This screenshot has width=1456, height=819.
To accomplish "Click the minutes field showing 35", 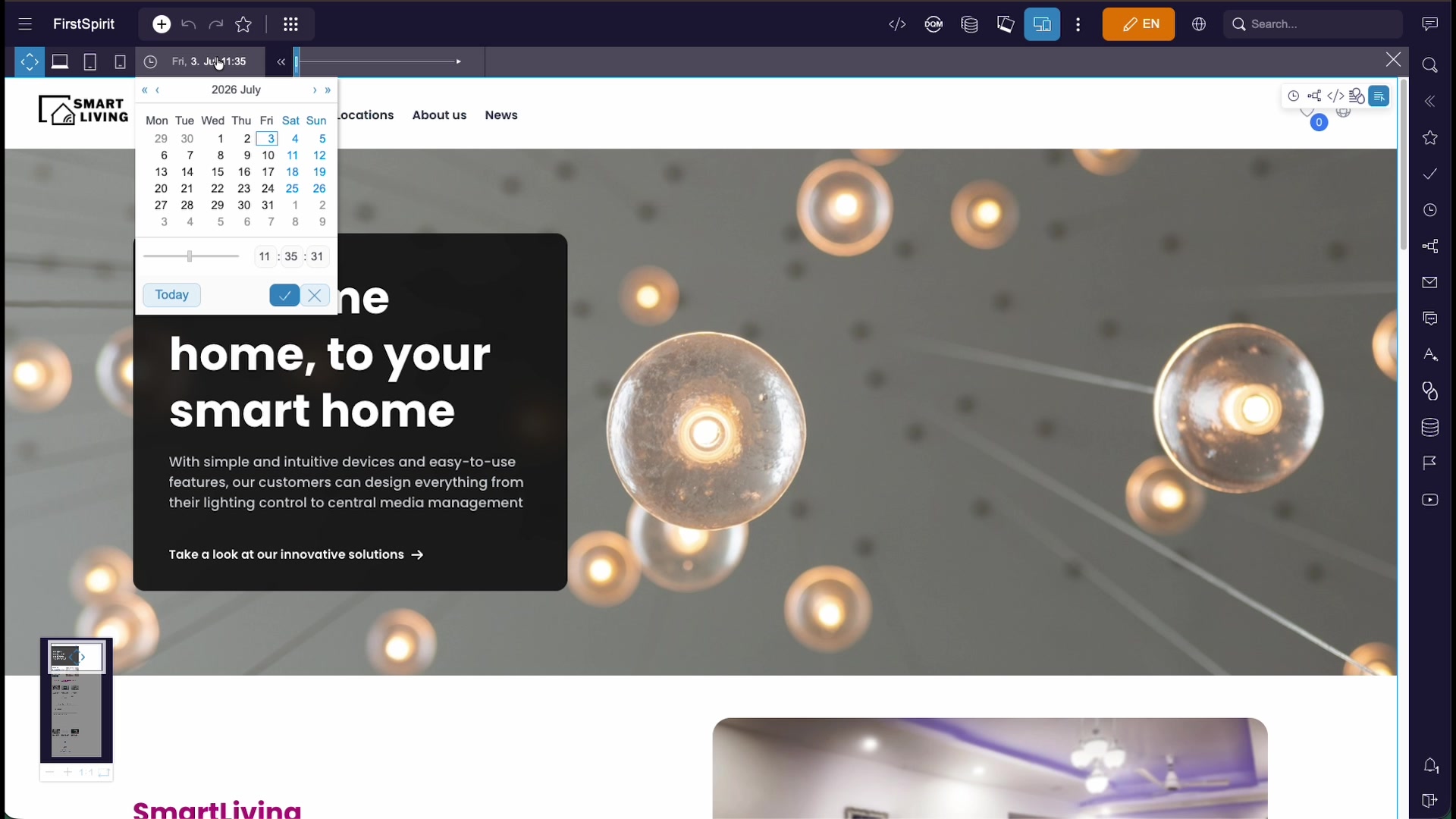I will tap(291, 256).
